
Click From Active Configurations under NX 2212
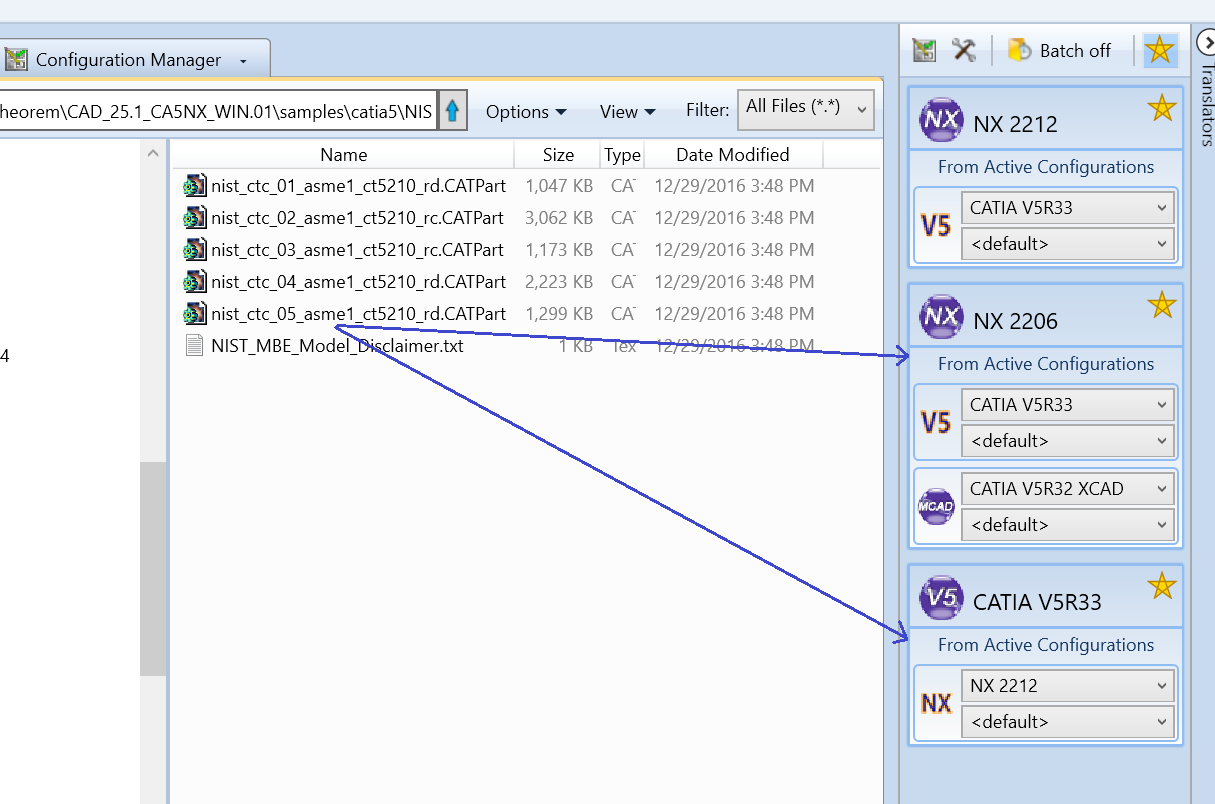click(x=1045, y=167)
